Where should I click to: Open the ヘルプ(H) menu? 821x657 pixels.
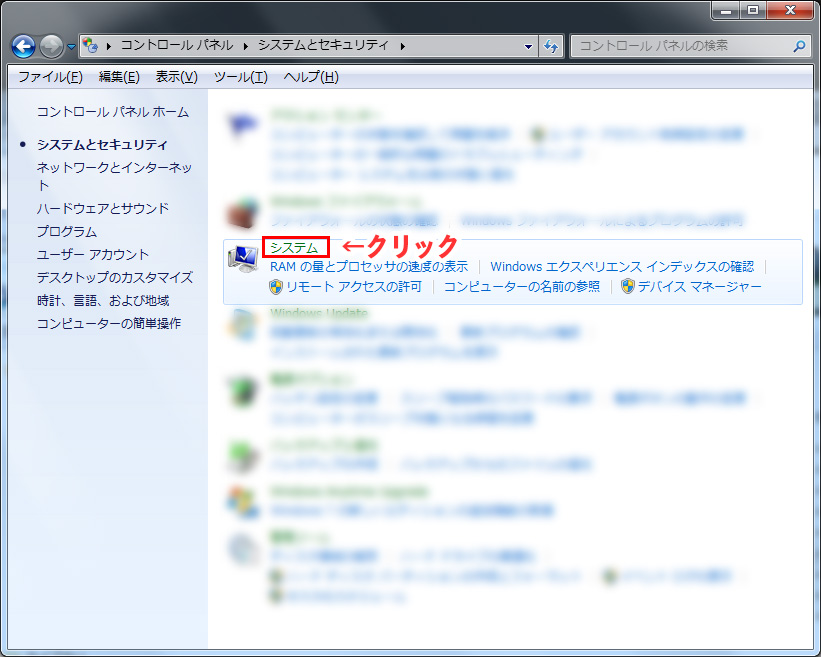311,77
